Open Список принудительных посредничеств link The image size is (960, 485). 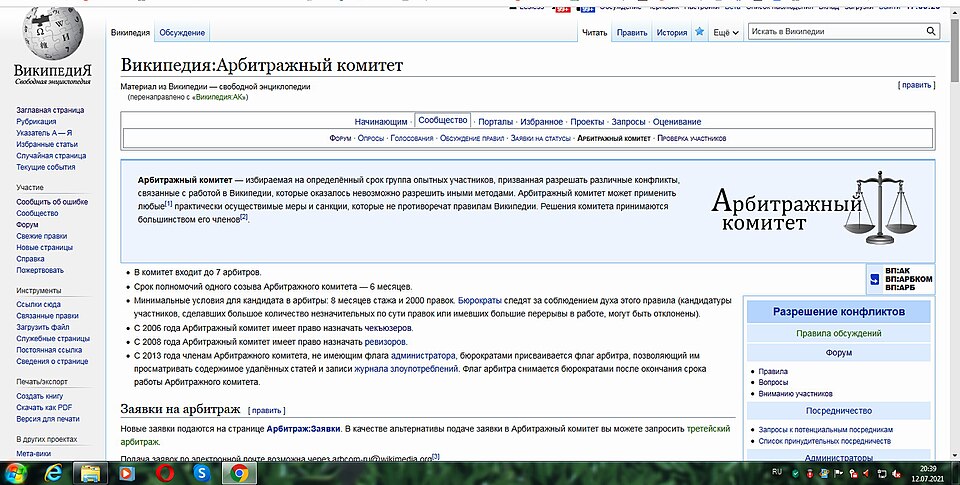coord(824,441)
